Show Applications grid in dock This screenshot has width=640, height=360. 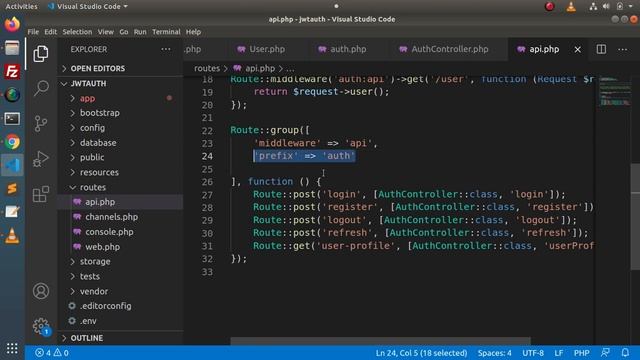click(12, 348)
